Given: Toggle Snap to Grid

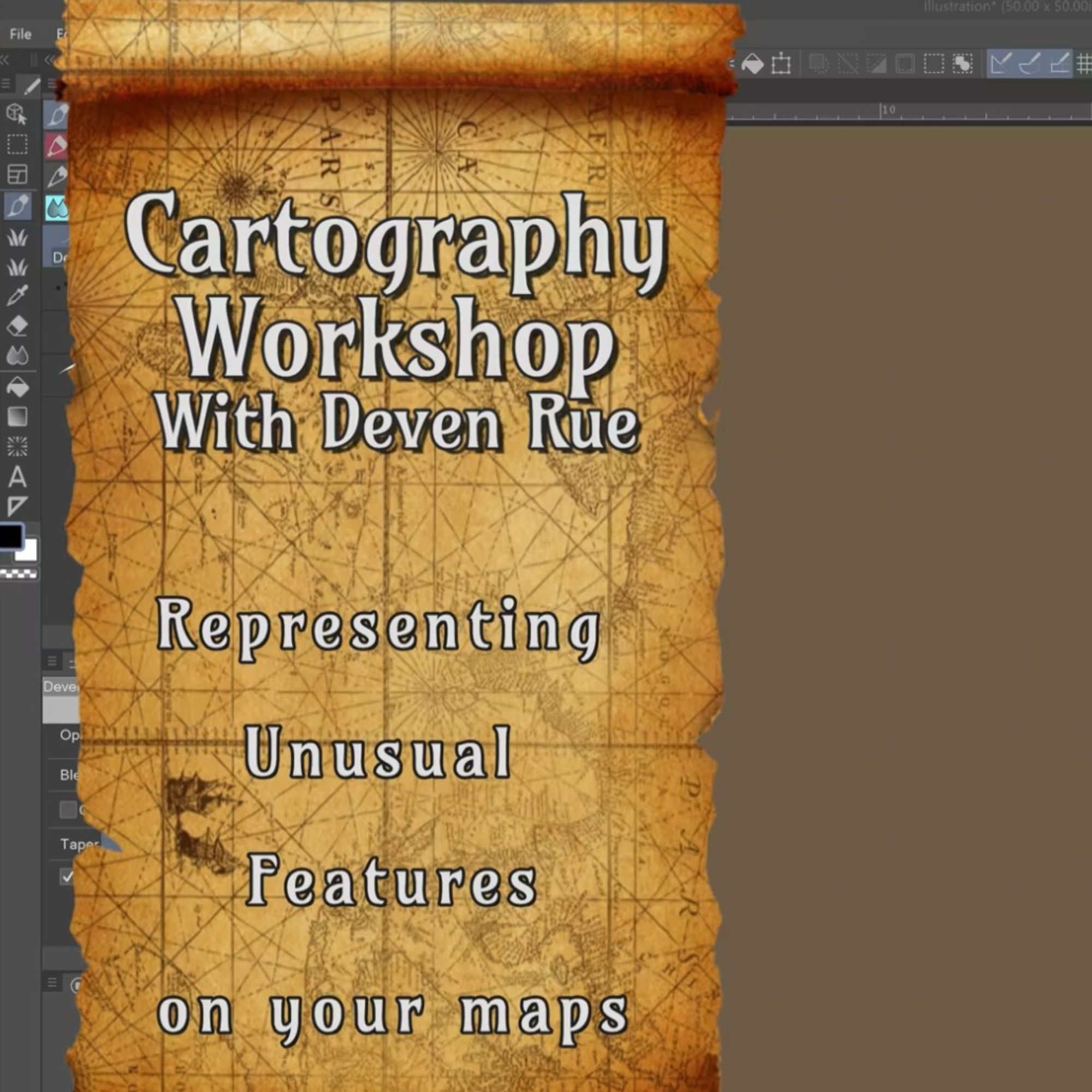Looking at the screenshot, I should pos(1058,64).
